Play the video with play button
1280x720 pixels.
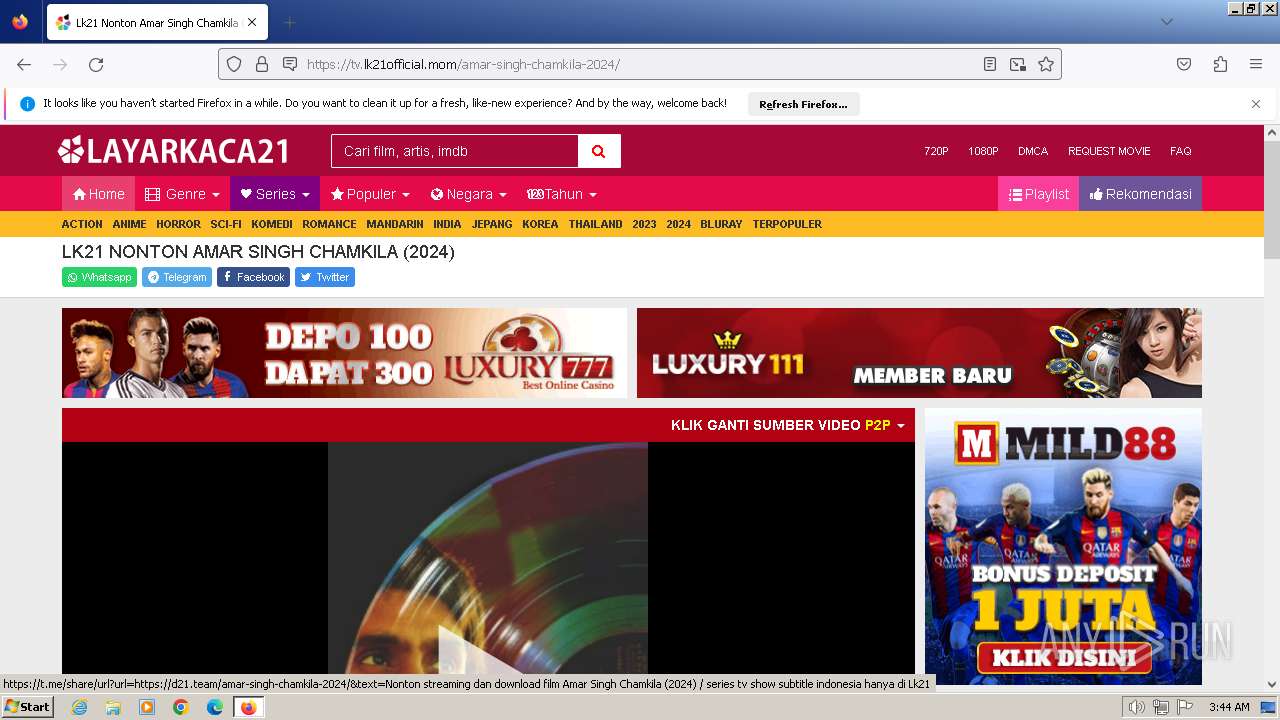click(487, 650)
